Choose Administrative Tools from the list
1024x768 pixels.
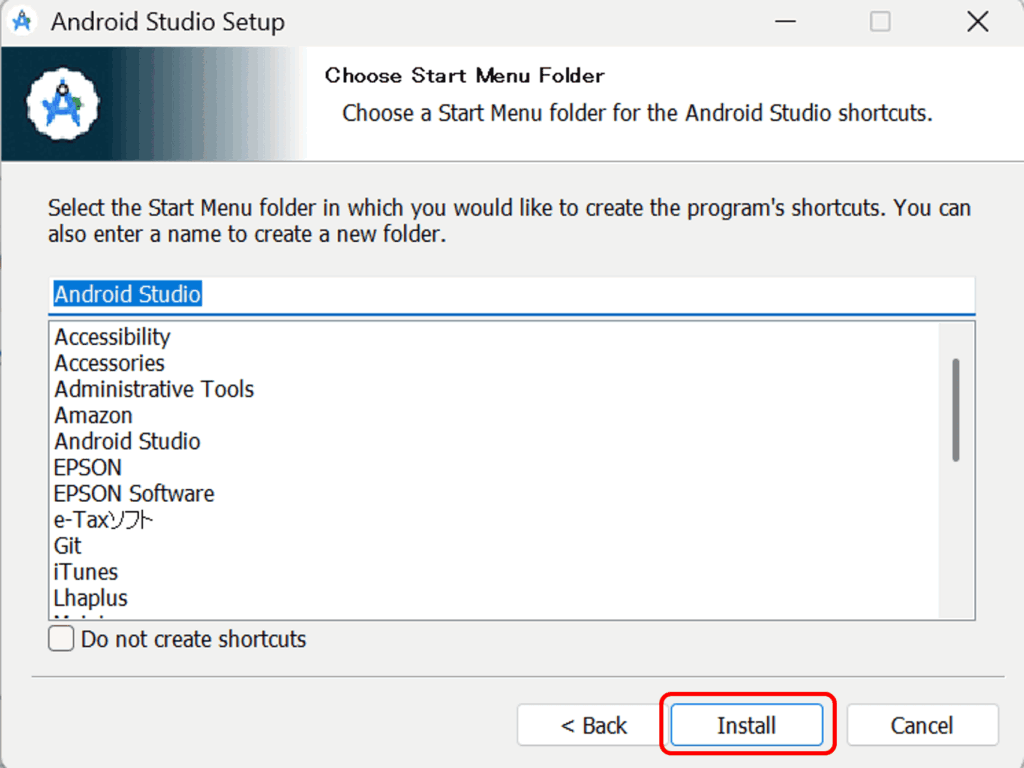[x=154, y=389]
